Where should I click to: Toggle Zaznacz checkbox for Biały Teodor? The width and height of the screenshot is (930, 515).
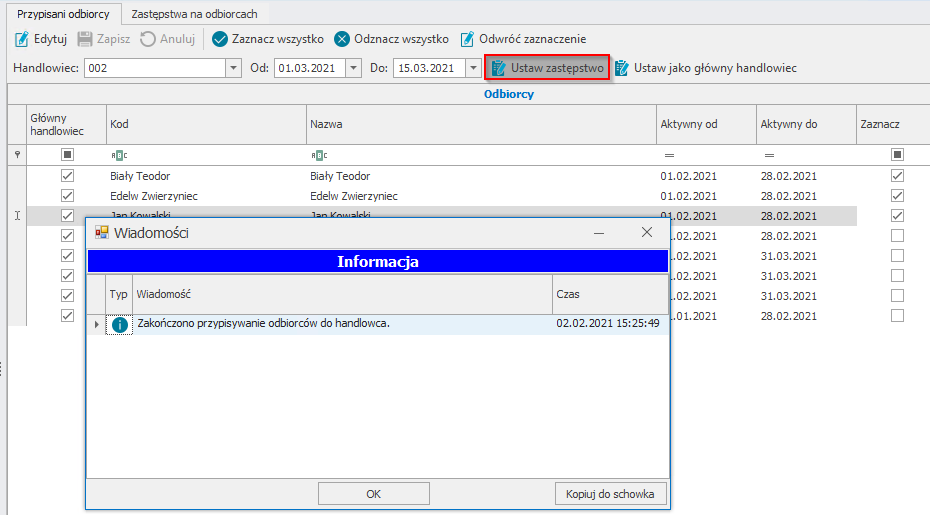(897, 176)
